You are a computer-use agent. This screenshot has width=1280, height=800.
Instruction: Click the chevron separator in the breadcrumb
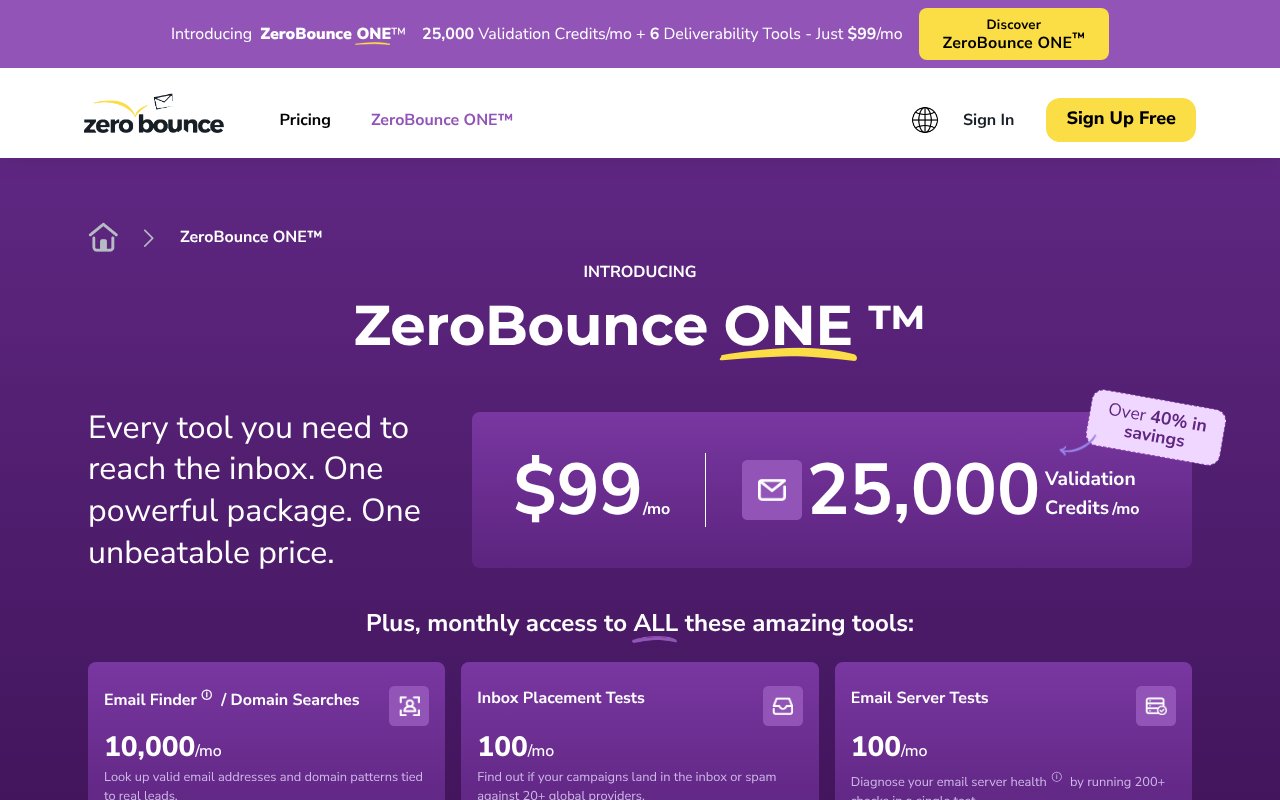pyautogui.click(x=148, y=238)
